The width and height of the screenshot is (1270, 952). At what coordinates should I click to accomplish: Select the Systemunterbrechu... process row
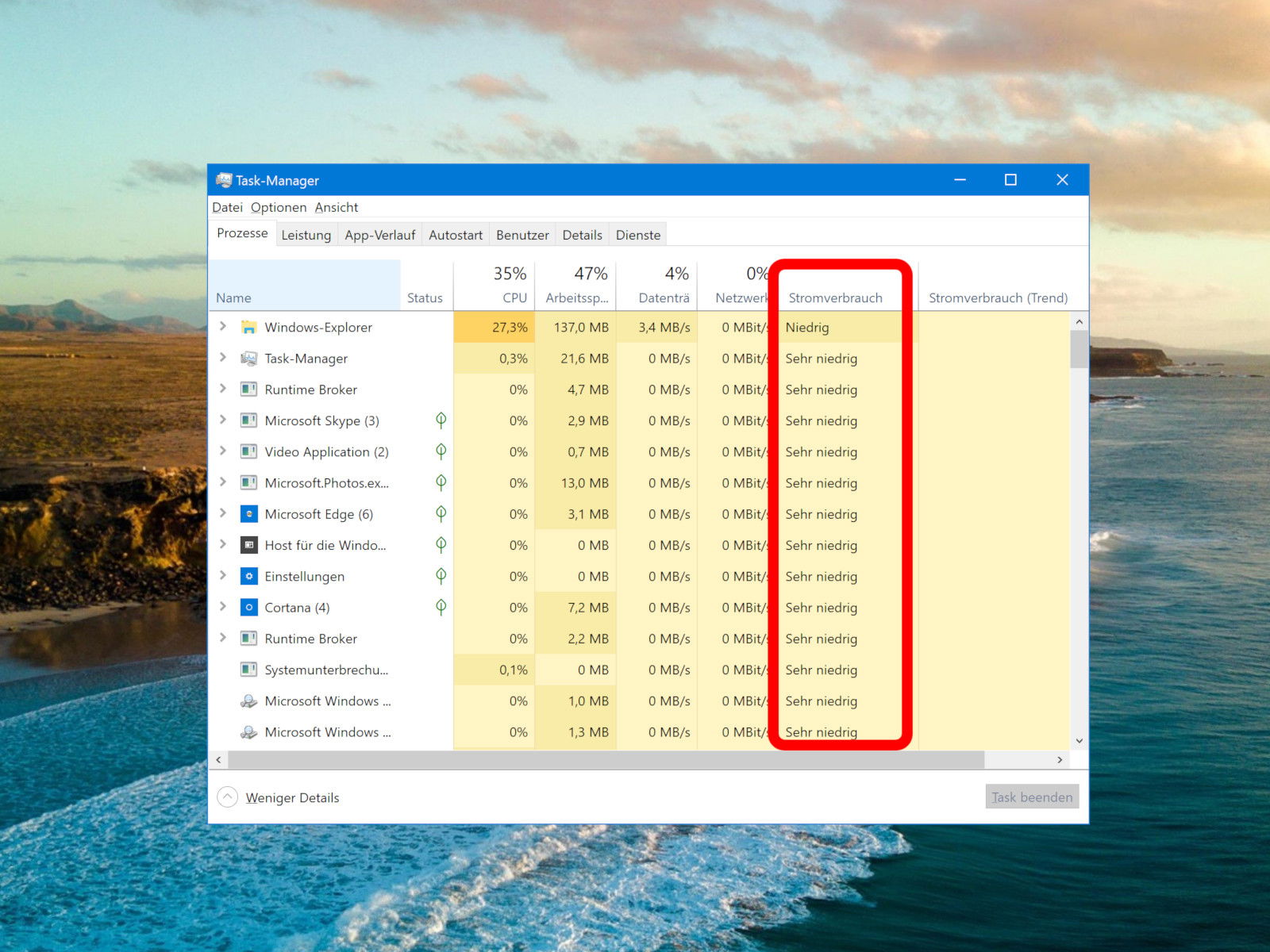click(639, 670)
